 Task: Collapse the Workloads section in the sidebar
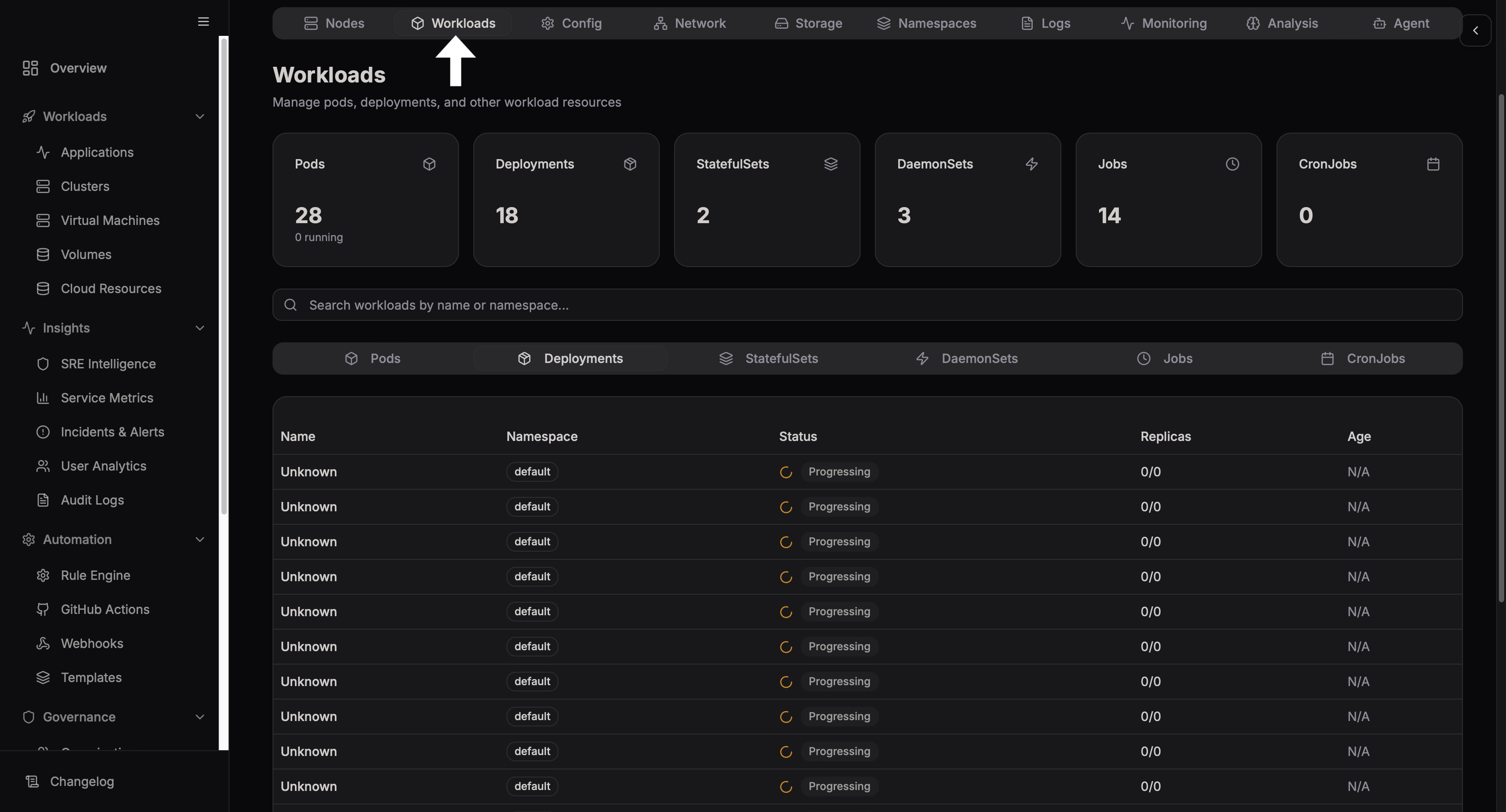tap(200, 117)
